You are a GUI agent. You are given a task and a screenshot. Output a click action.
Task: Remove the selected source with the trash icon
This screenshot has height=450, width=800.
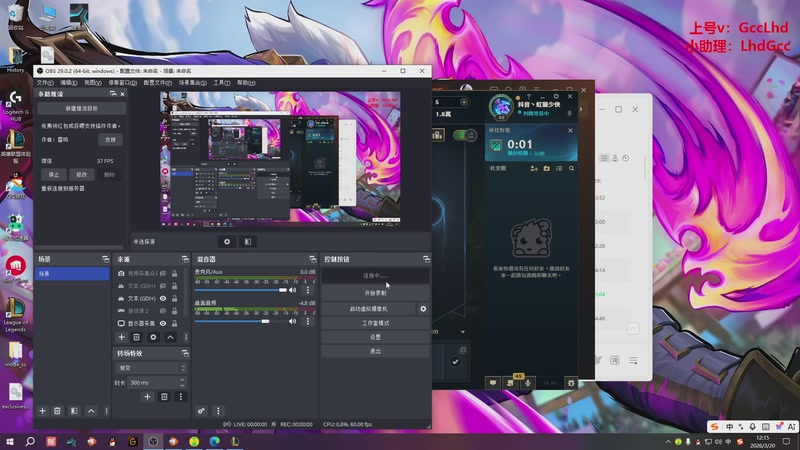point(136,337)
